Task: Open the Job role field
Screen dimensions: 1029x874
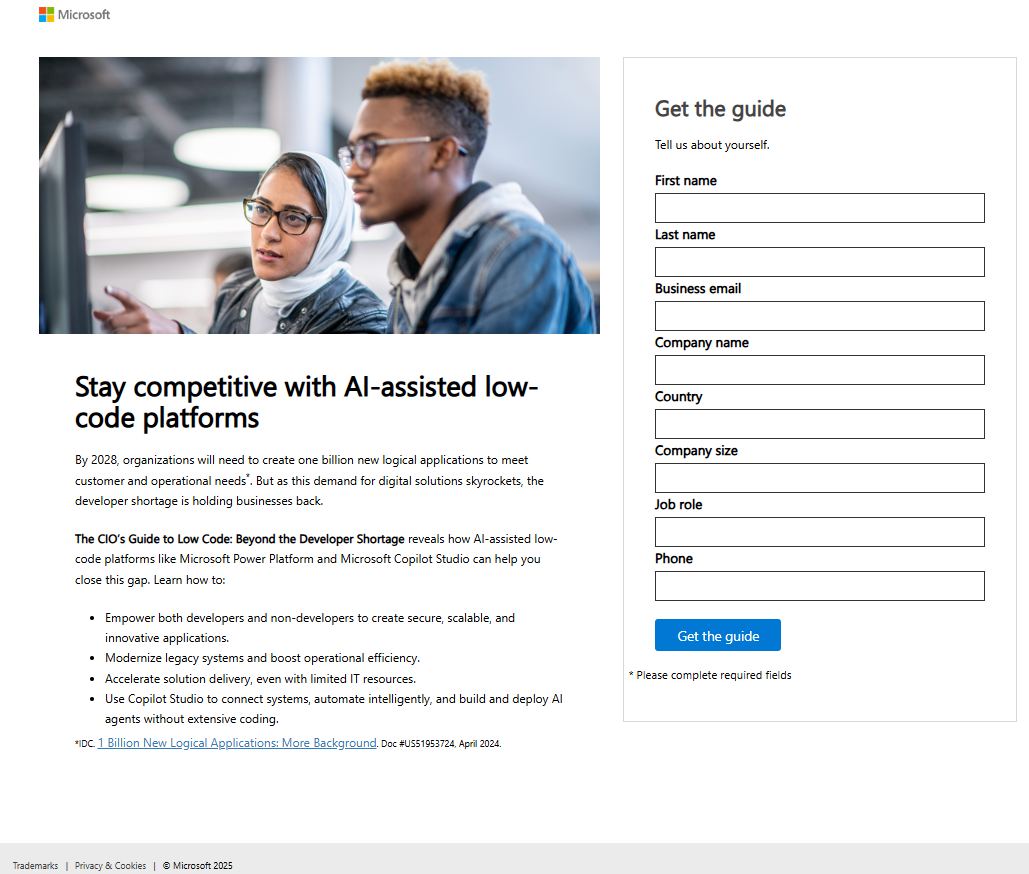Action: pos(819,532)
